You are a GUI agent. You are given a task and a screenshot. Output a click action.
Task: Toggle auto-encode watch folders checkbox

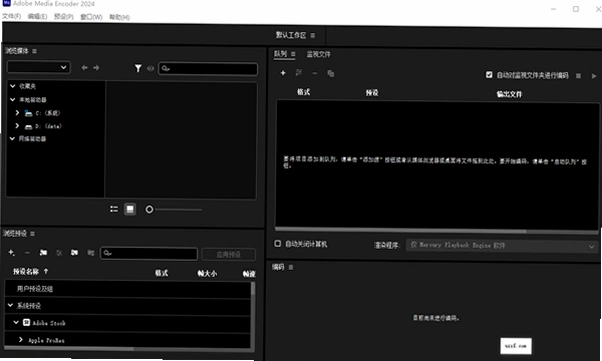489,75
